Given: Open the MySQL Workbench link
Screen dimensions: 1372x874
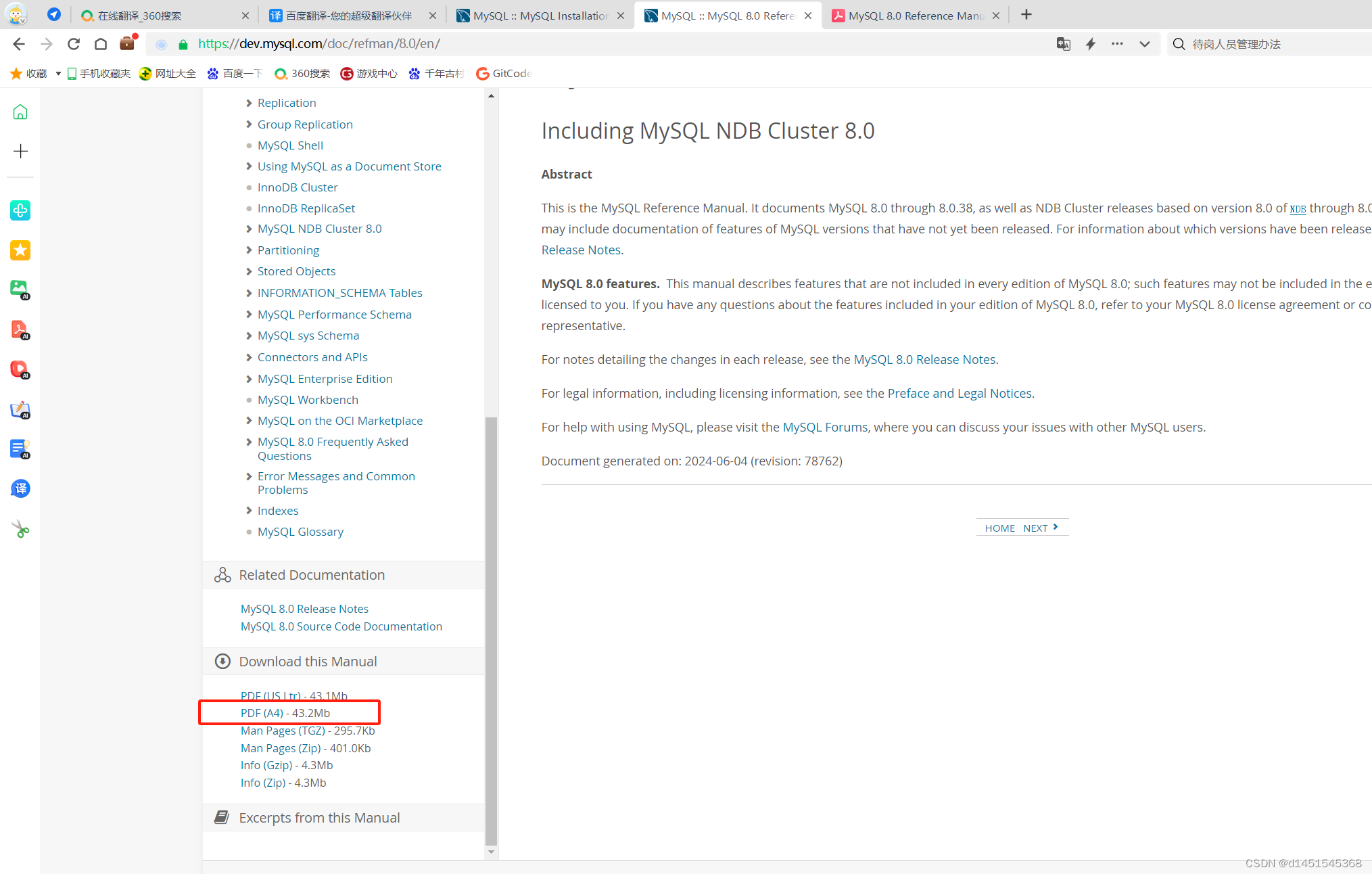Looking at the screenshot, I should coord(308,400).
